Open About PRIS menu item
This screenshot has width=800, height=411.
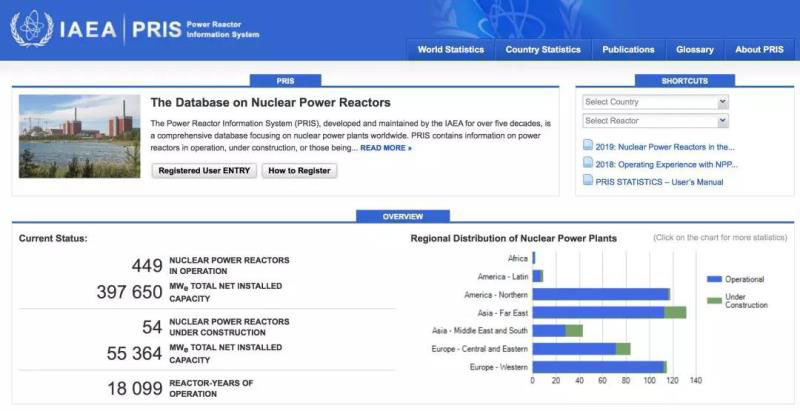tap(759, 49)
